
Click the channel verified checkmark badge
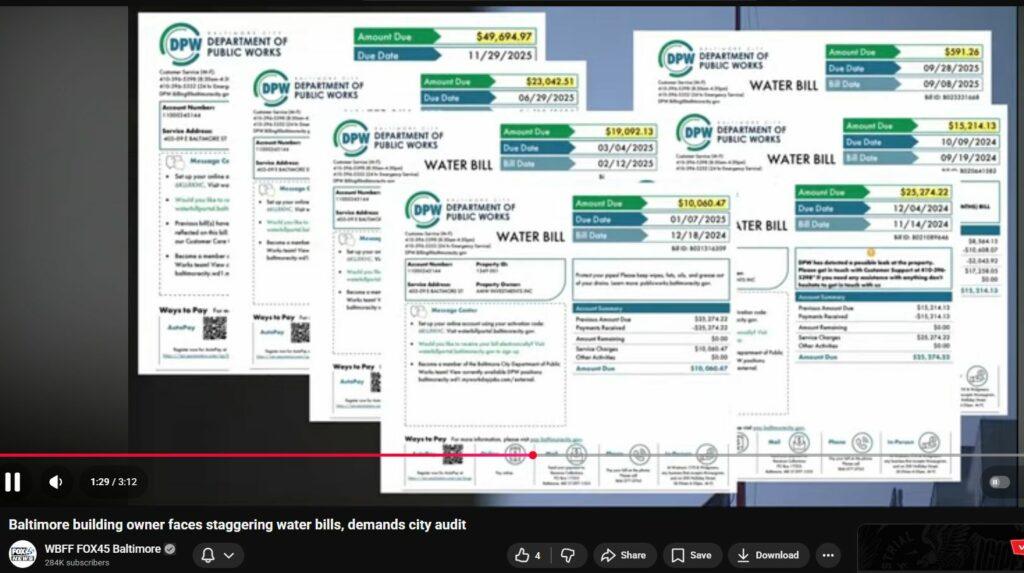click(x=170, y=549)
